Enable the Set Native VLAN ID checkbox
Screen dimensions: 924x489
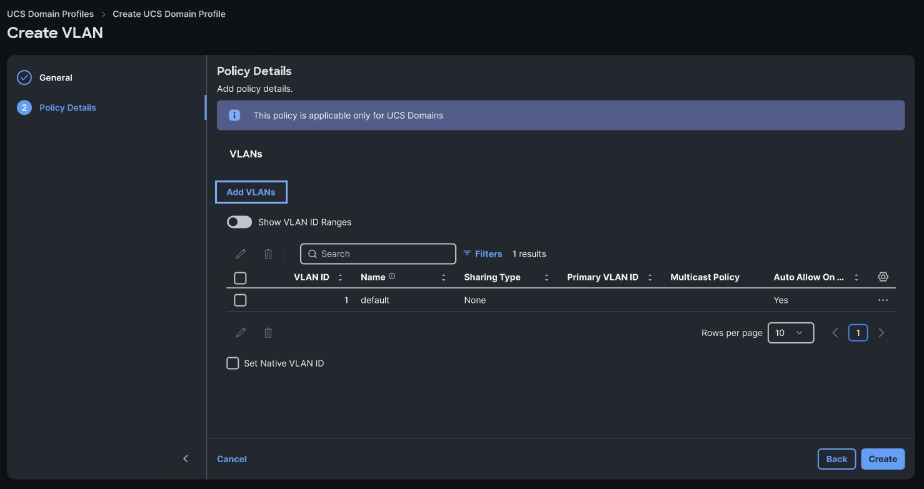[x=233, y=363]
